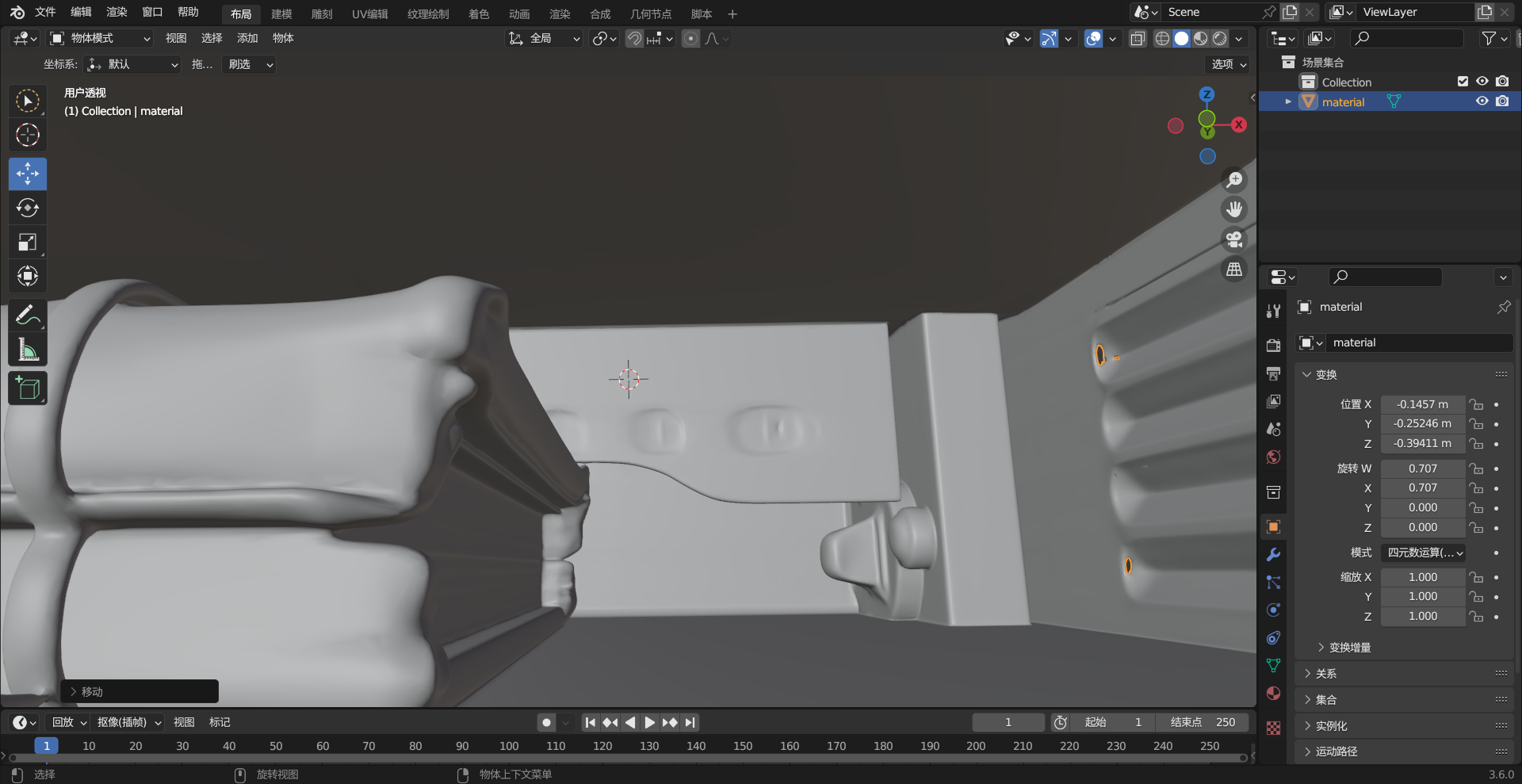This screenshot has width=1522, height=784.
Task: Select the Scale tool
Action: pos(28,243)
